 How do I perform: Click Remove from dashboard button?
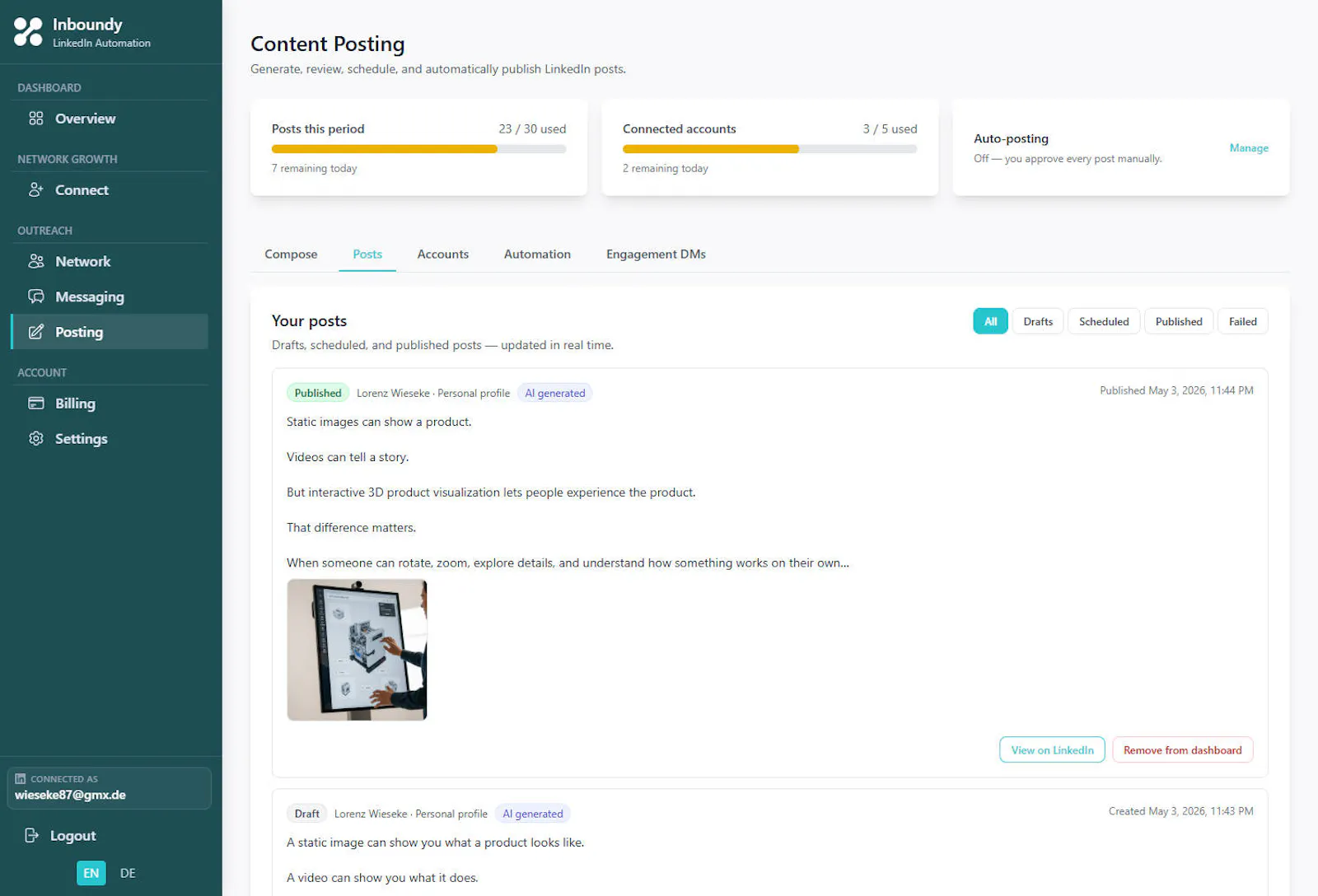(1182, 750)
